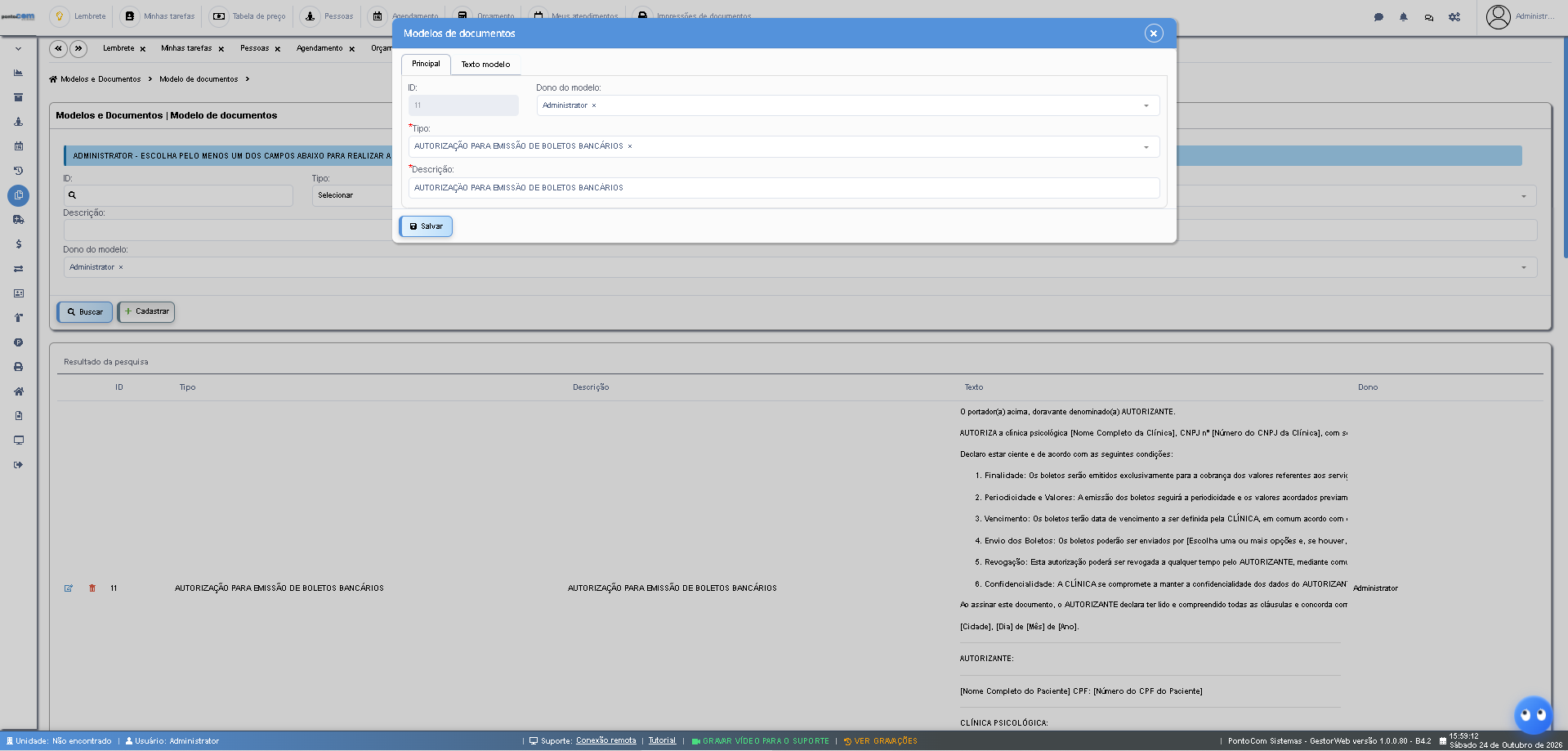Switch to the Texto modelo tab
The image size is (1568, 751).
485,65
